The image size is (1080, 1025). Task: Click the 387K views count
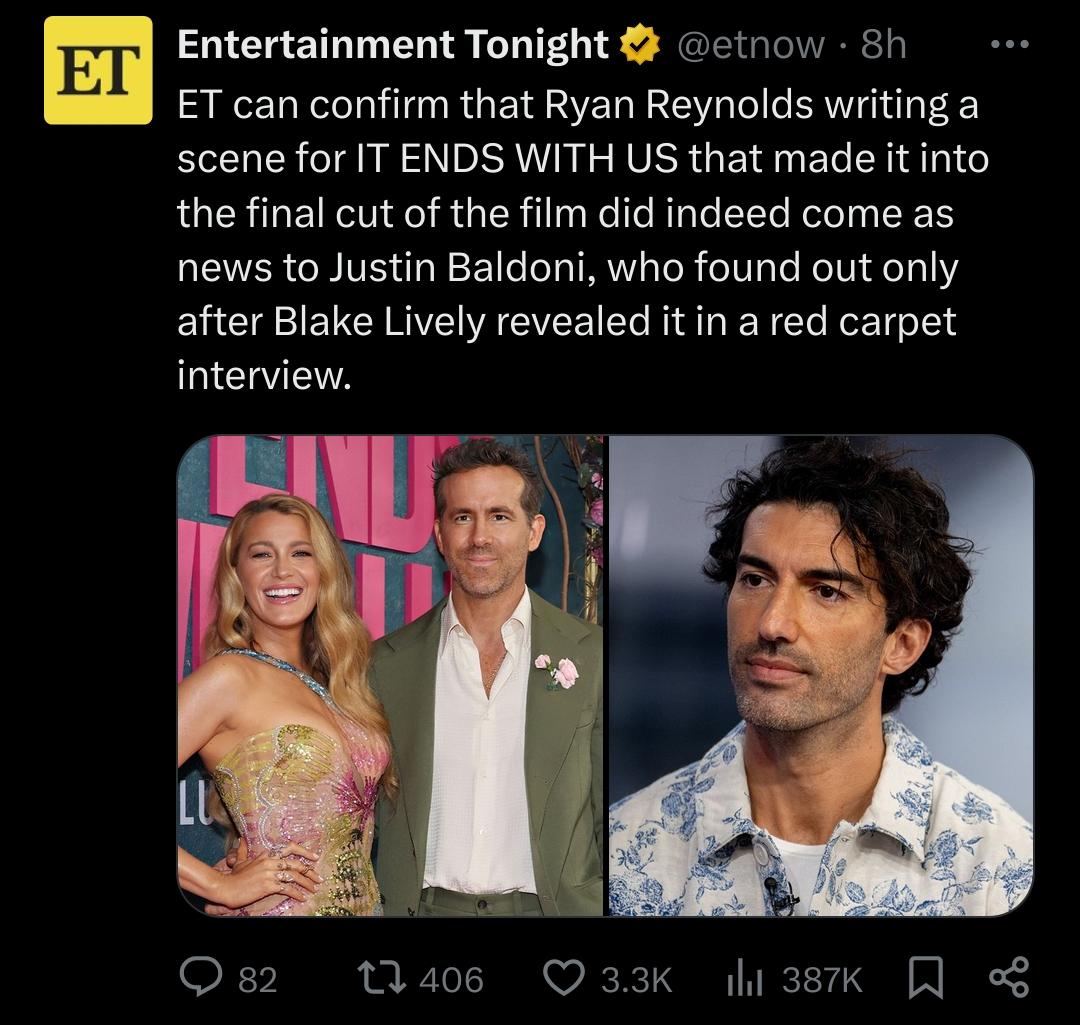pos(821,979)
